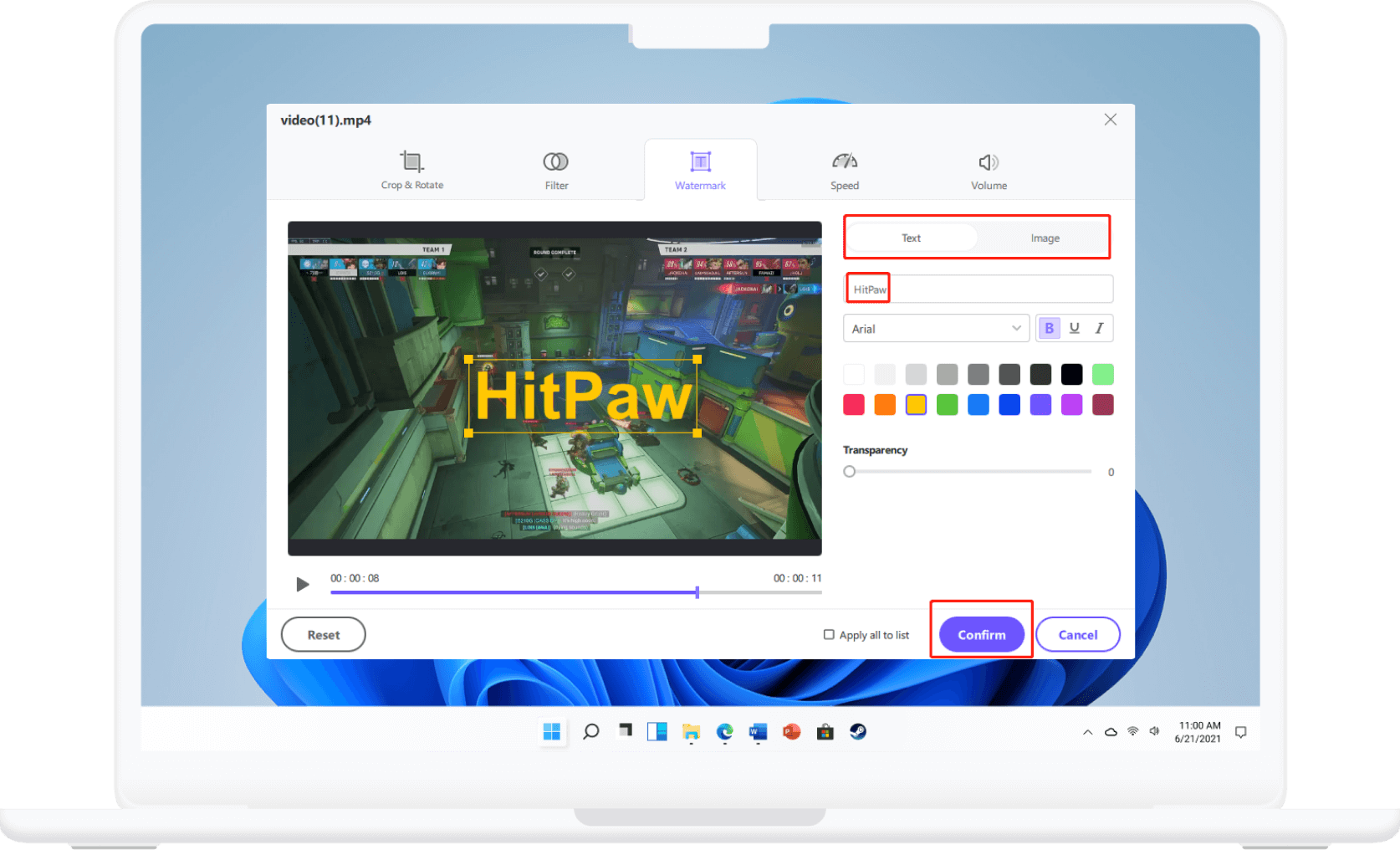Select the HitPaw watermark in preview
1400x850 pixels.
583,396
